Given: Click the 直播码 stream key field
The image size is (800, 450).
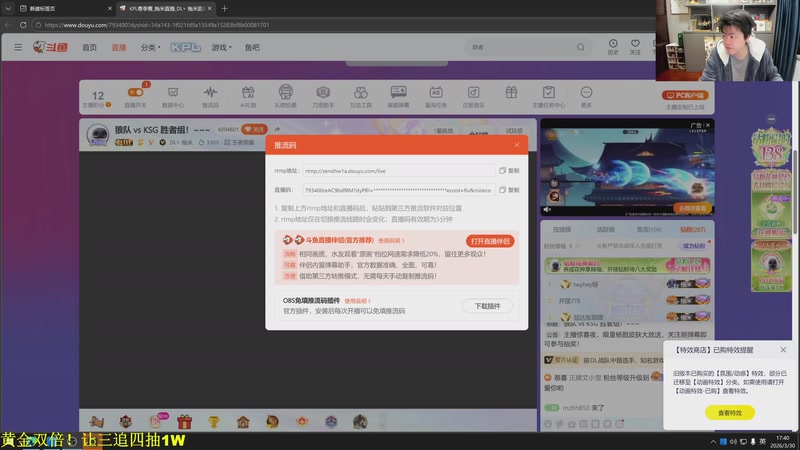Looking at the screenshot, I should pos(398,190).
